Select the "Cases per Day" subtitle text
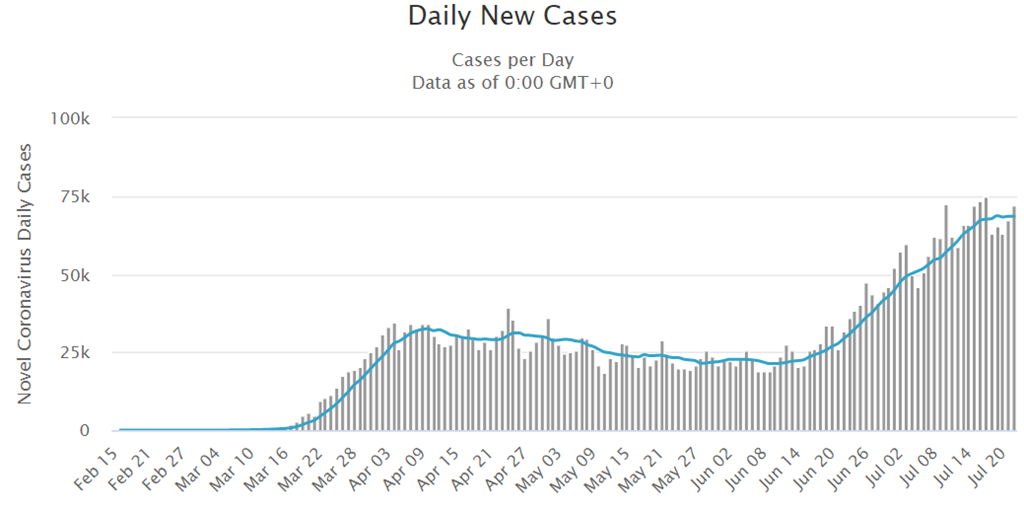Image resolution: width=1024 pixels, height=512 pixels. (512, 60)
